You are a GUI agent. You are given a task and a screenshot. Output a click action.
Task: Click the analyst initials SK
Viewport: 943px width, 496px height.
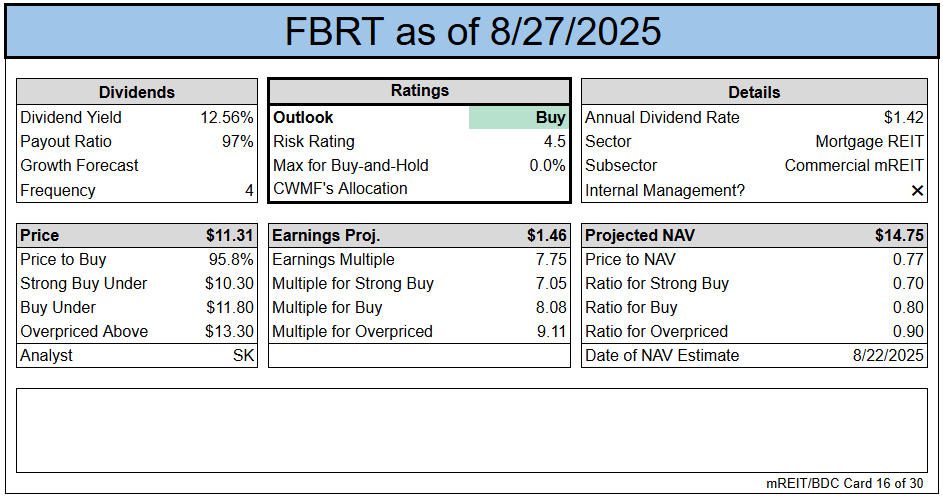[243, 355]
